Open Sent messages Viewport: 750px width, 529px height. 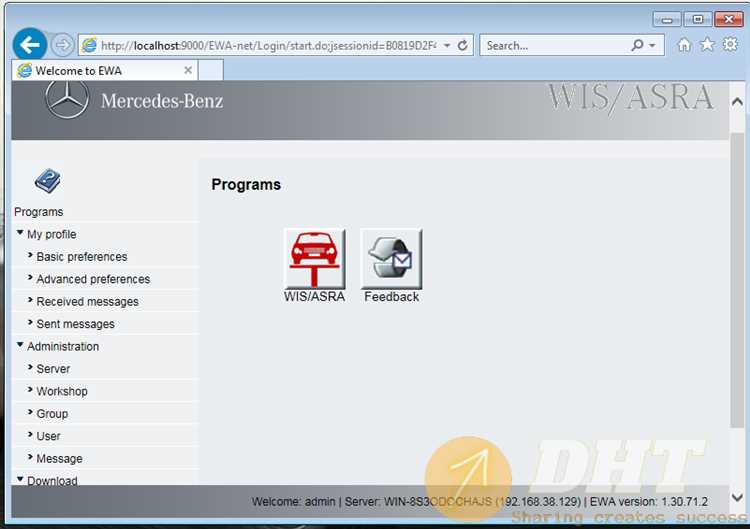tap(76, 324)
